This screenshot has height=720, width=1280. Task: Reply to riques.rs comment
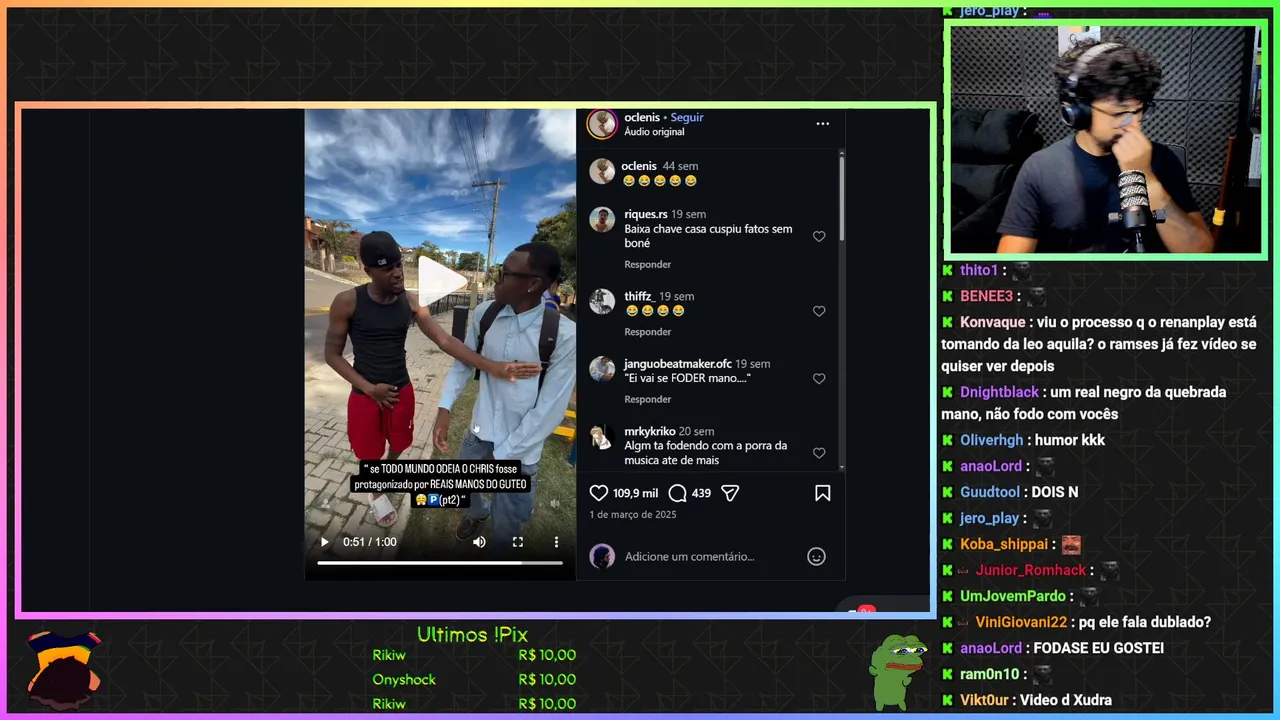pos(648,265)
